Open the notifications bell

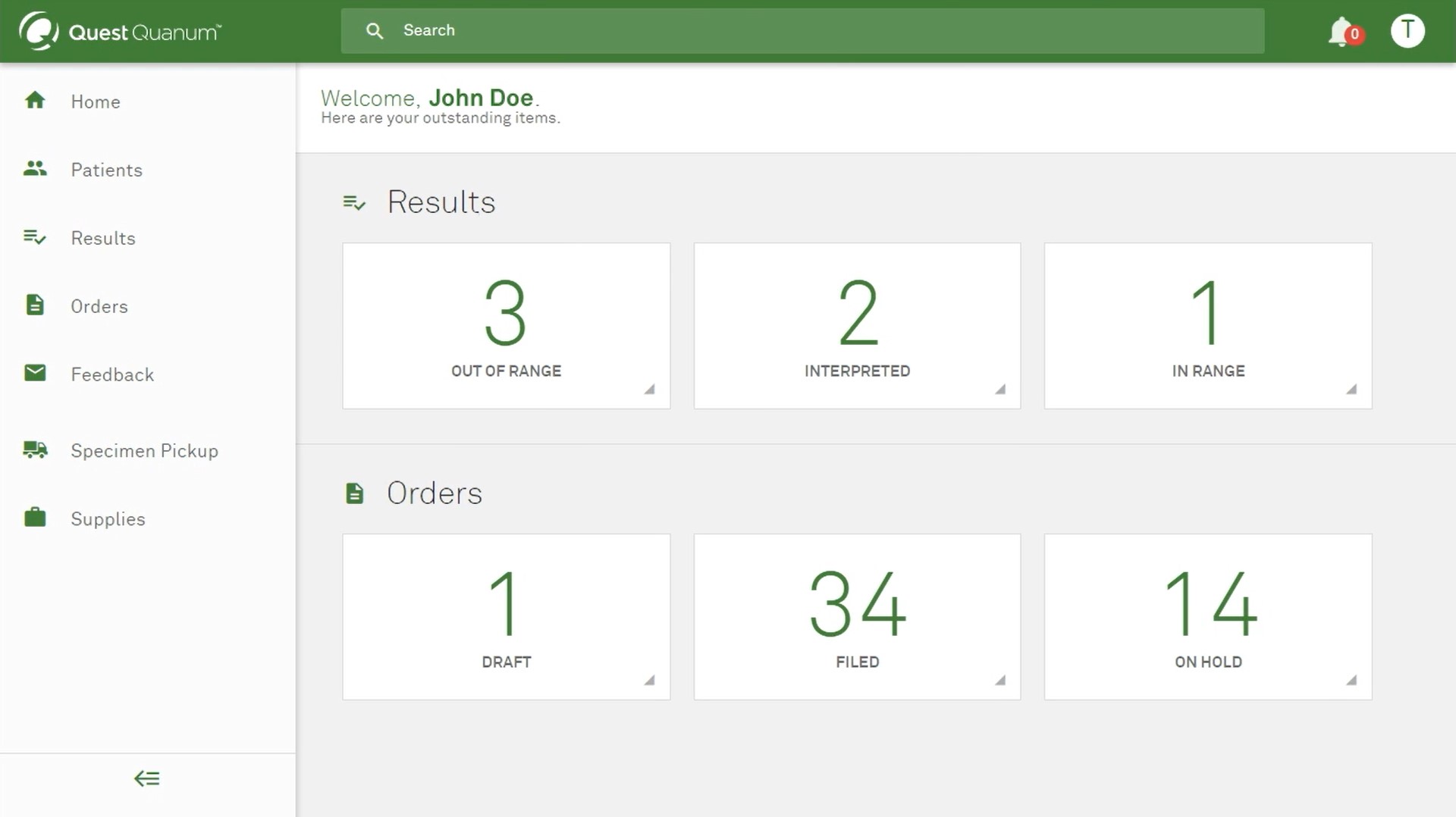tap(1341, 31)
